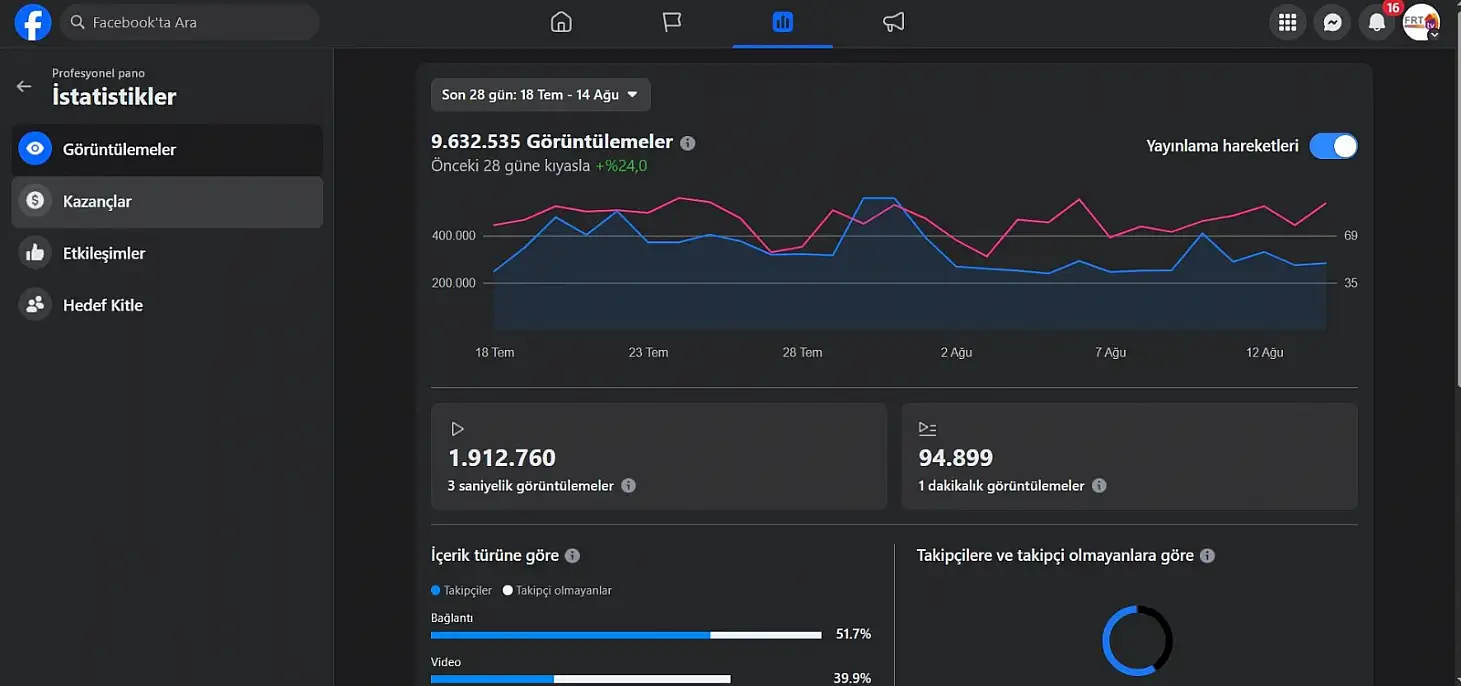The height and width of the screenshot is (686, 1461).
Task: Go to the Home feed icon
Action: coord(561,22)
